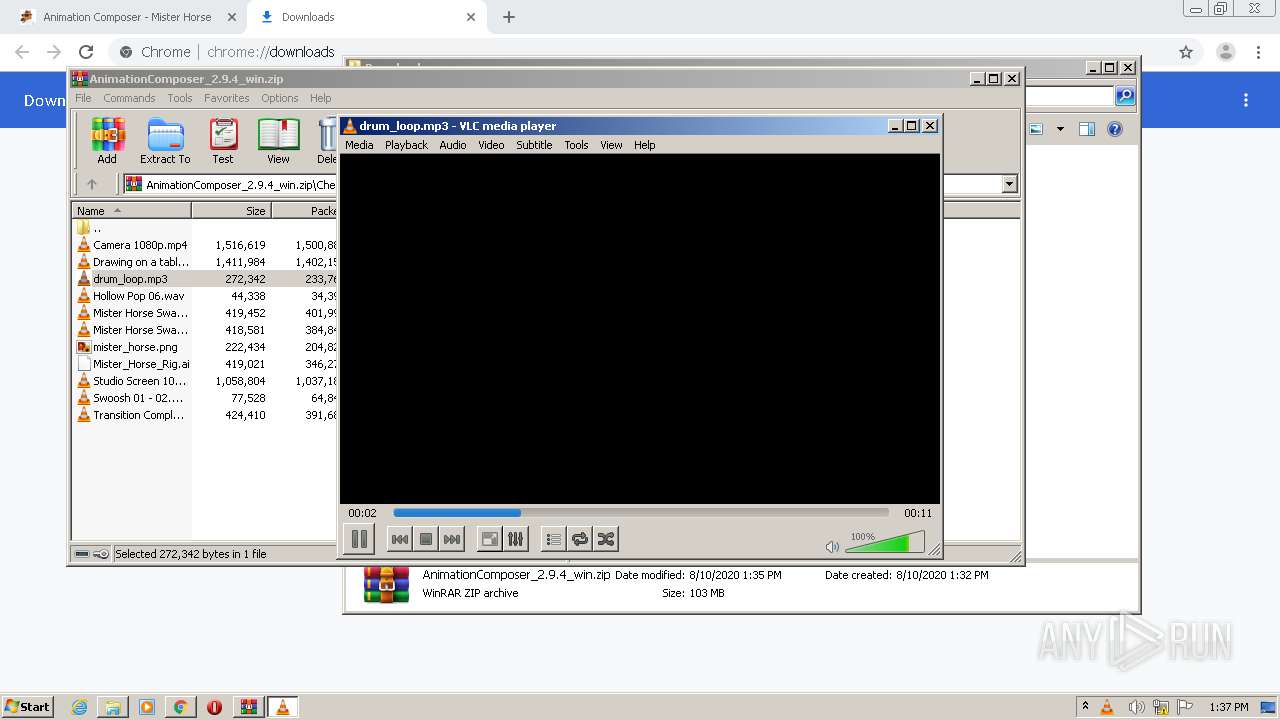Change Explorer view icon button
The image size is (1280, 720).
click(x=1037, y=129)
